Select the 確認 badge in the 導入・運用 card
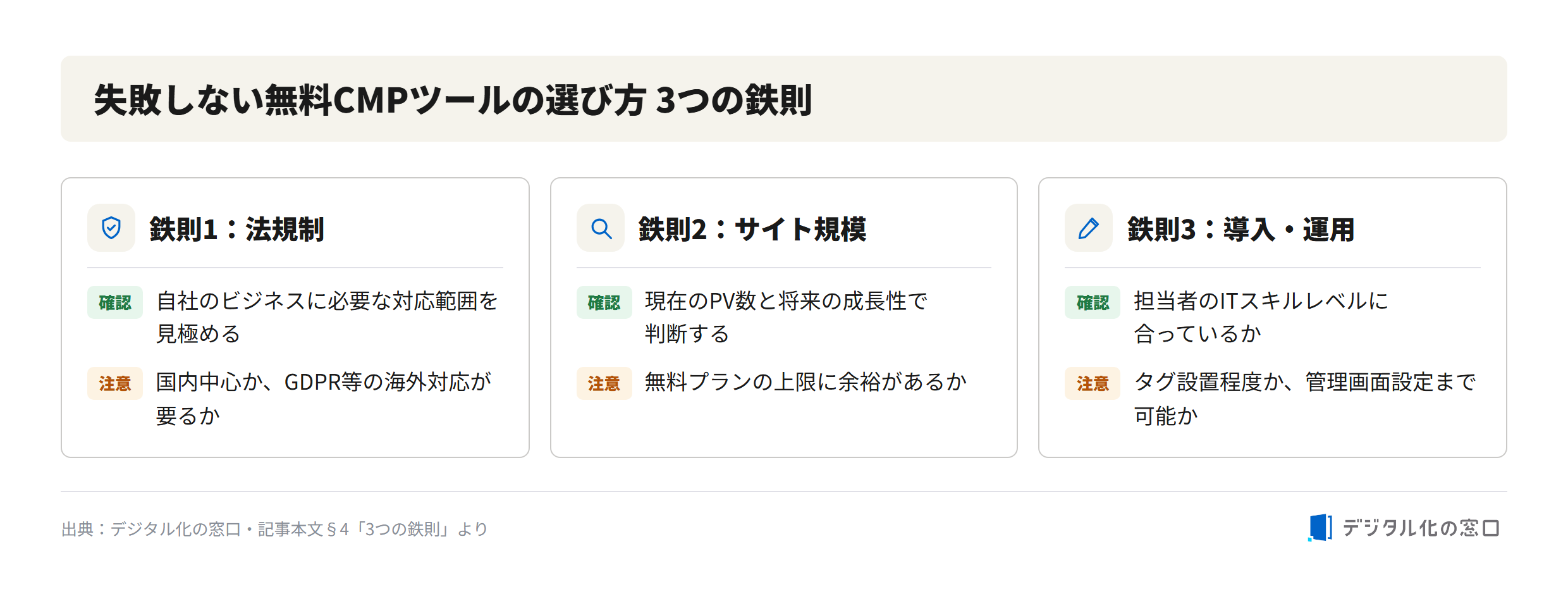The image size is (1568, 601). coord(1093,302)
